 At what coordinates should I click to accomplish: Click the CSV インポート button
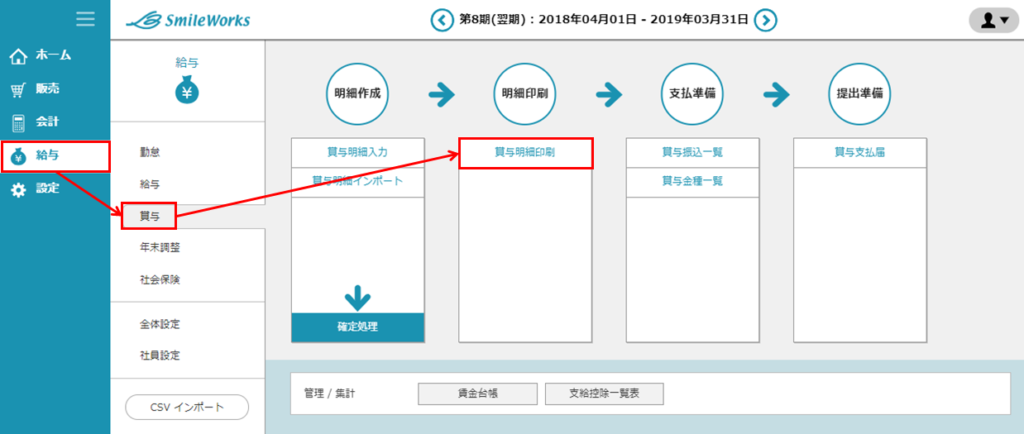(186, 407)
